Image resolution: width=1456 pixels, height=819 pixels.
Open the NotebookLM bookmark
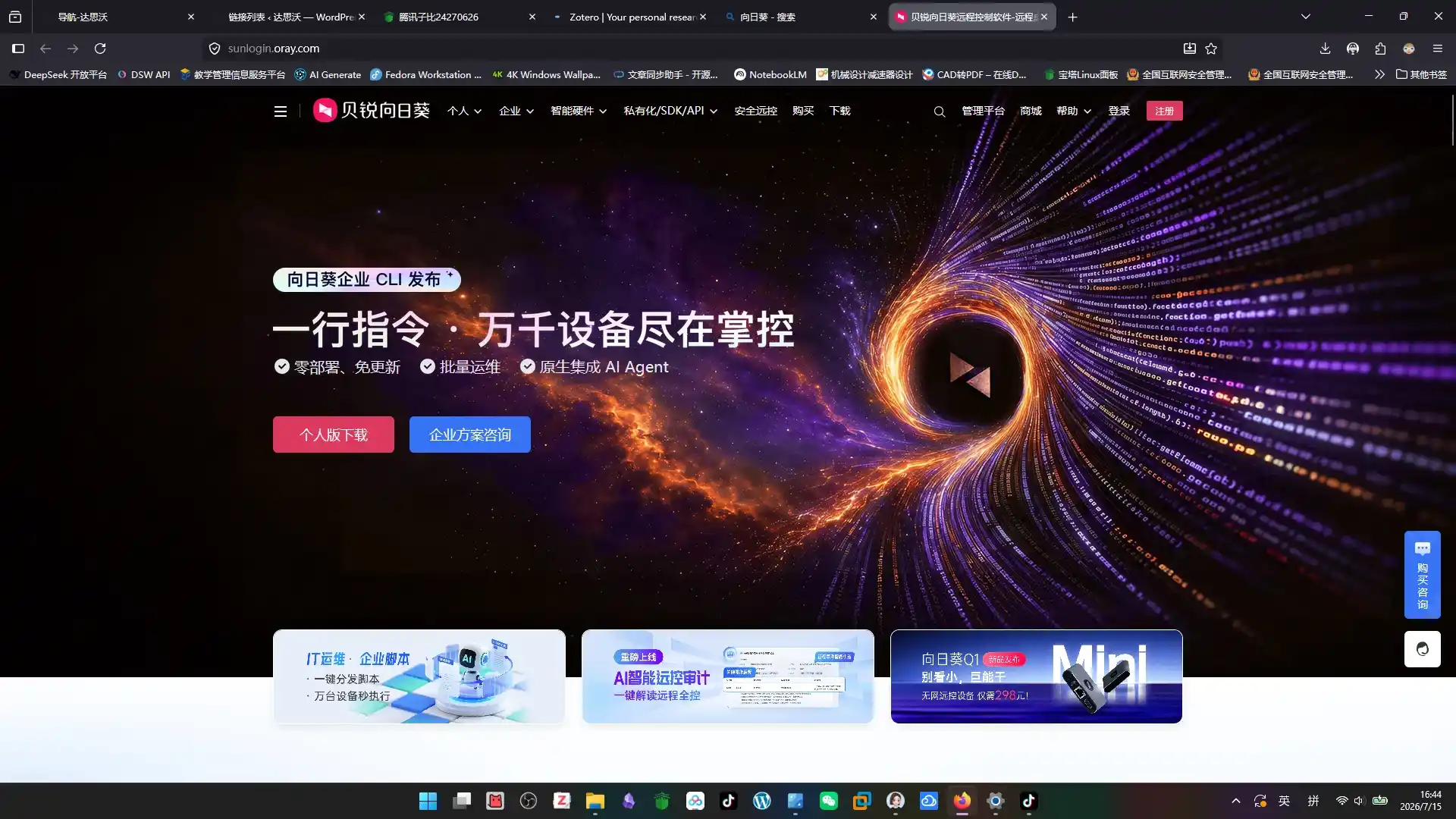(770, 74)
